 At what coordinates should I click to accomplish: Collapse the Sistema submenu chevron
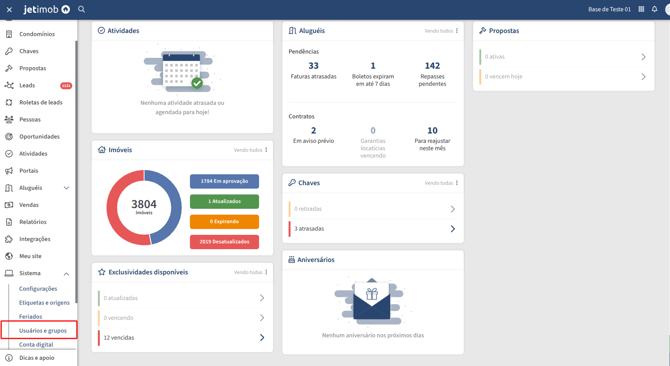(66, 273)
